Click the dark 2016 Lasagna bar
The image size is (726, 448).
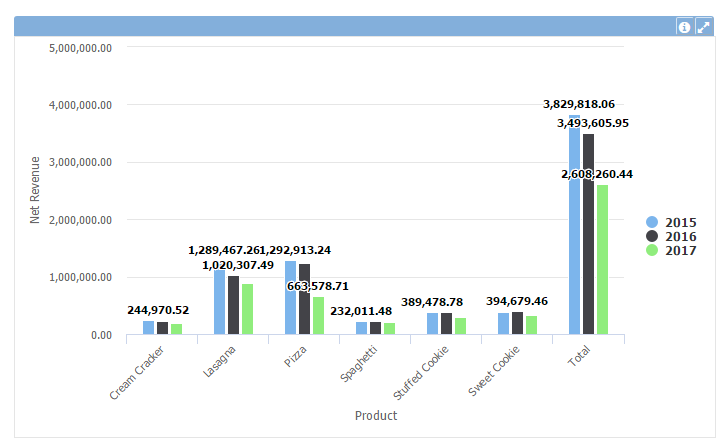pos(233,305)
